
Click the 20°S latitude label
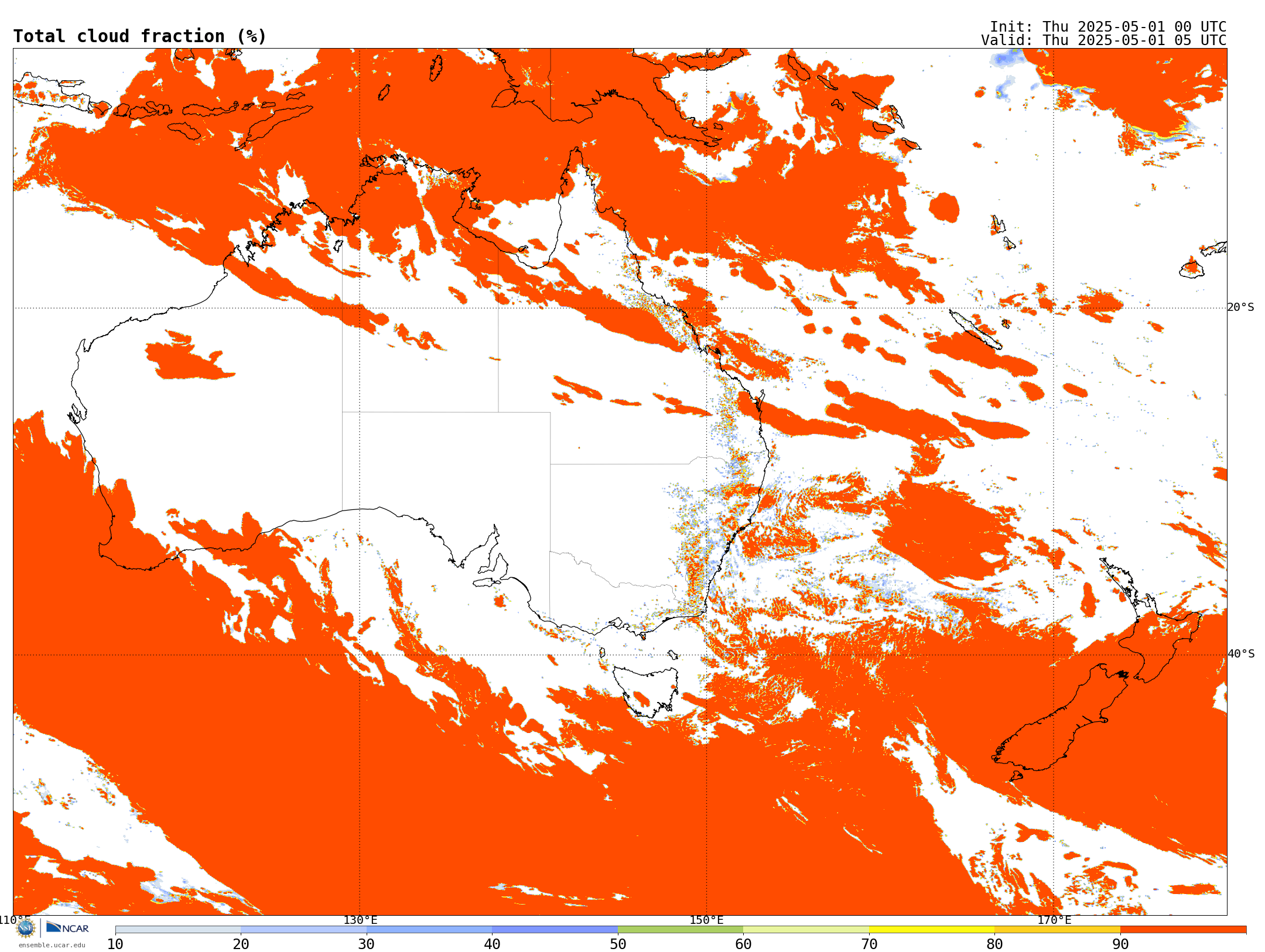coord(1241,307)
